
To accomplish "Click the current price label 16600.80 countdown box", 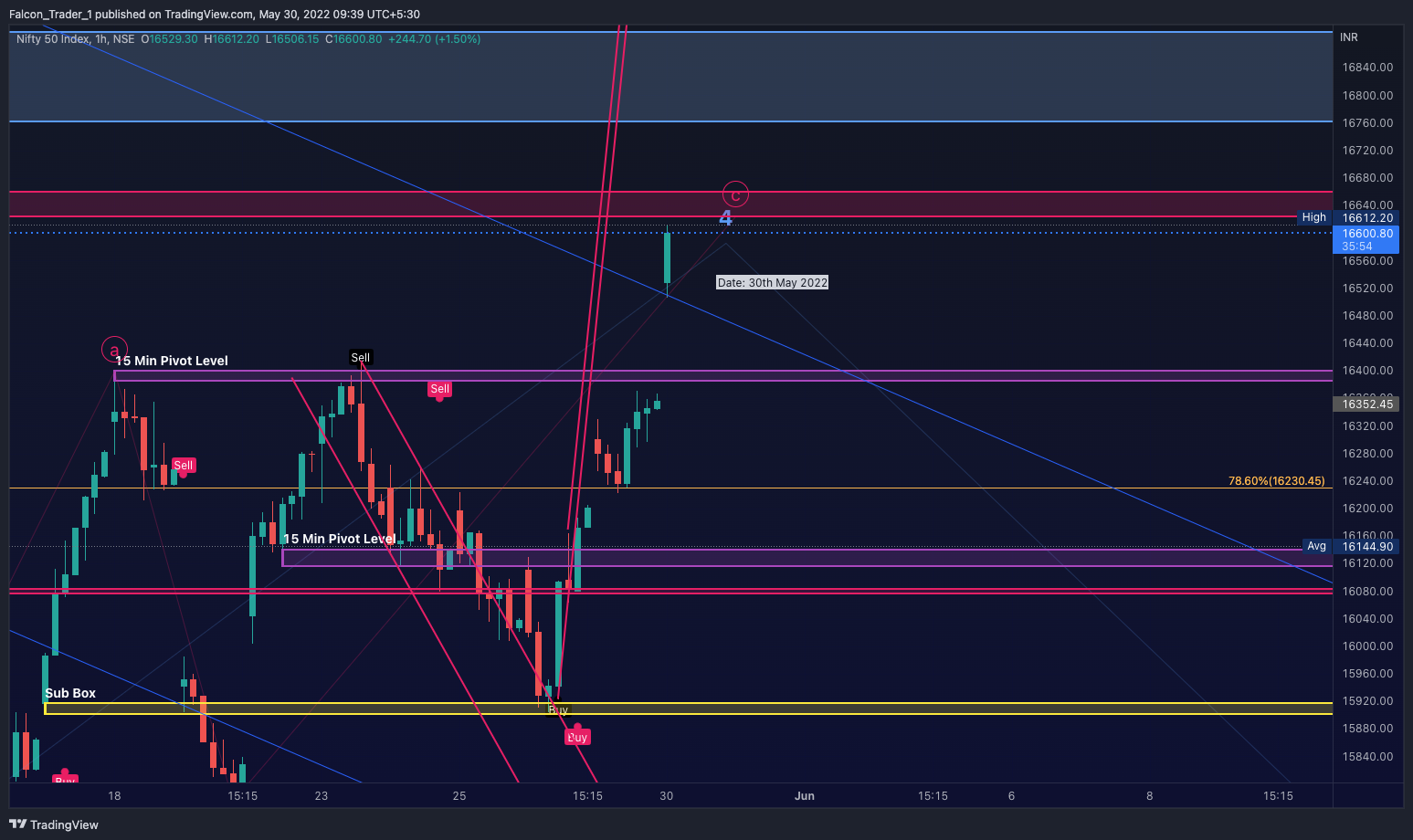I will pos(1367,239).
